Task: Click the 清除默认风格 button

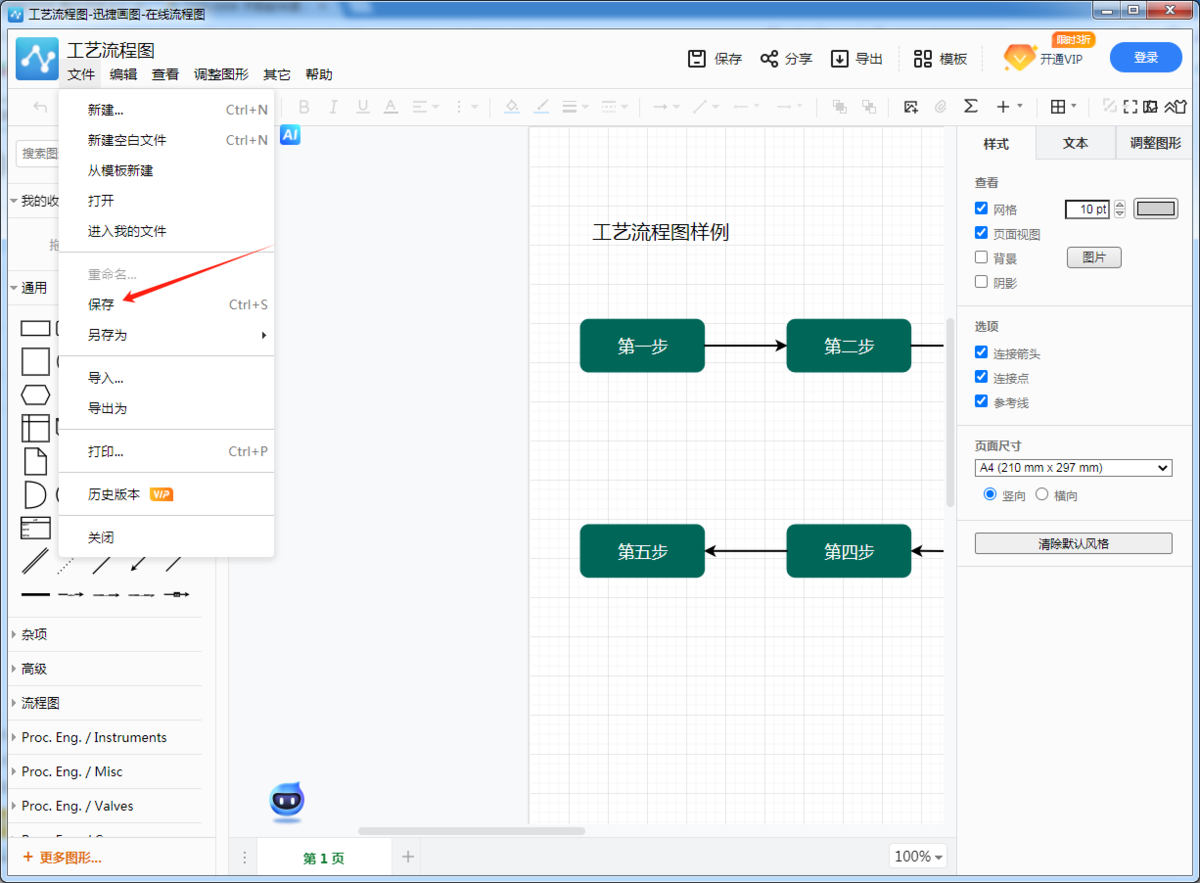Action: click(1073, 543)
